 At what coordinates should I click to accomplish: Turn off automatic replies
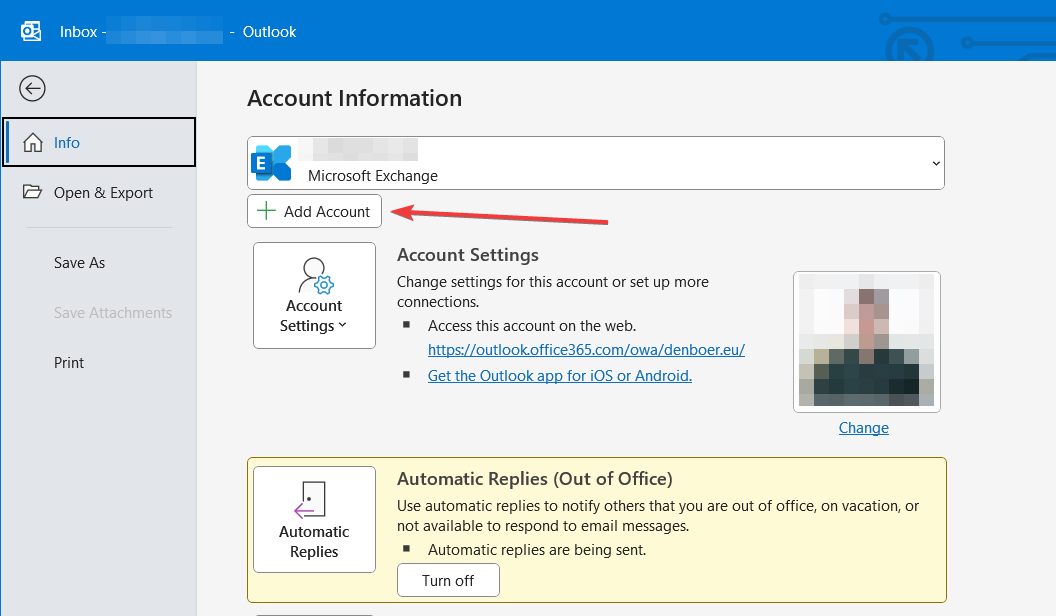(447, 580)
